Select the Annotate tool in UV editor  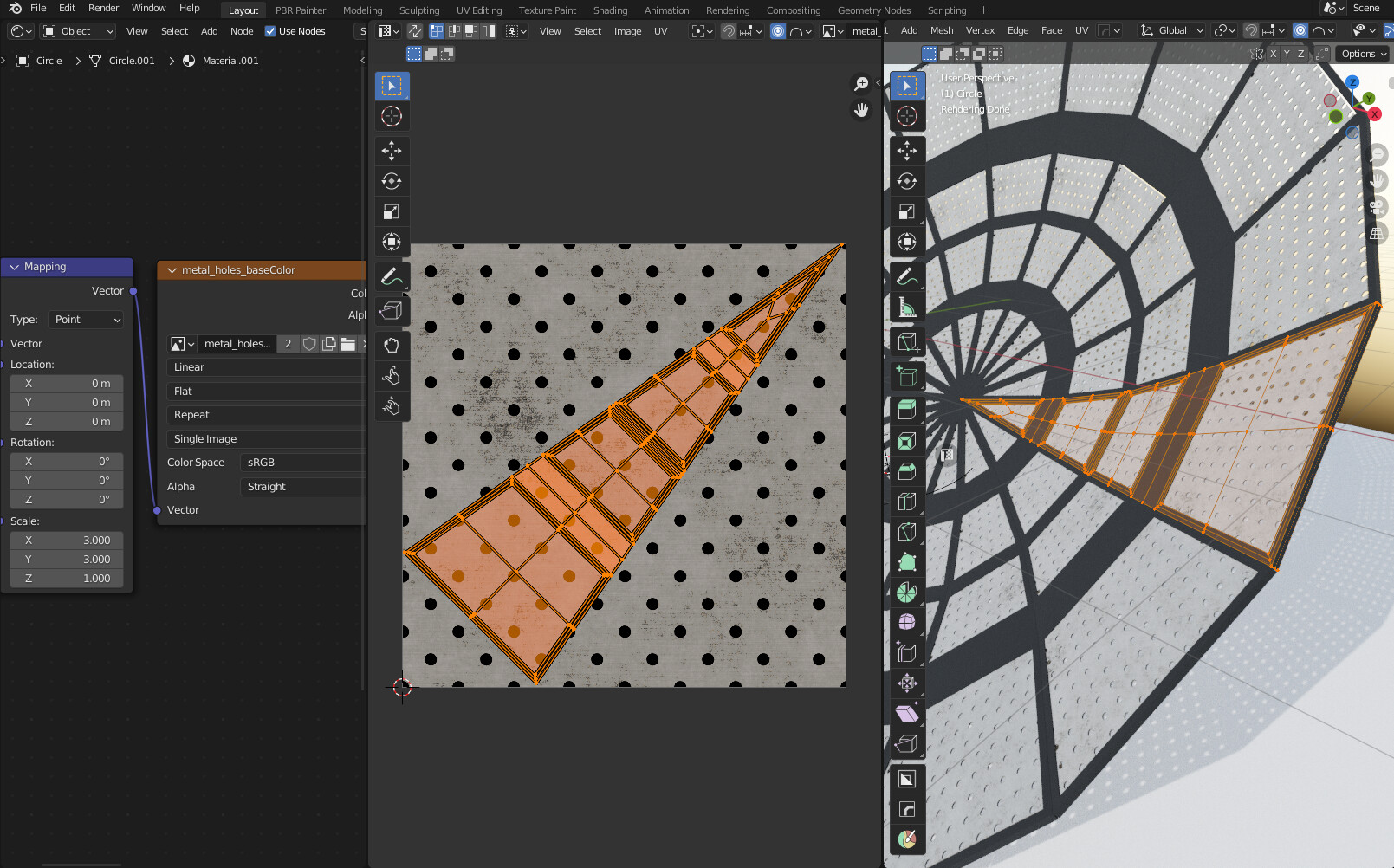click(x=392, y=276)
